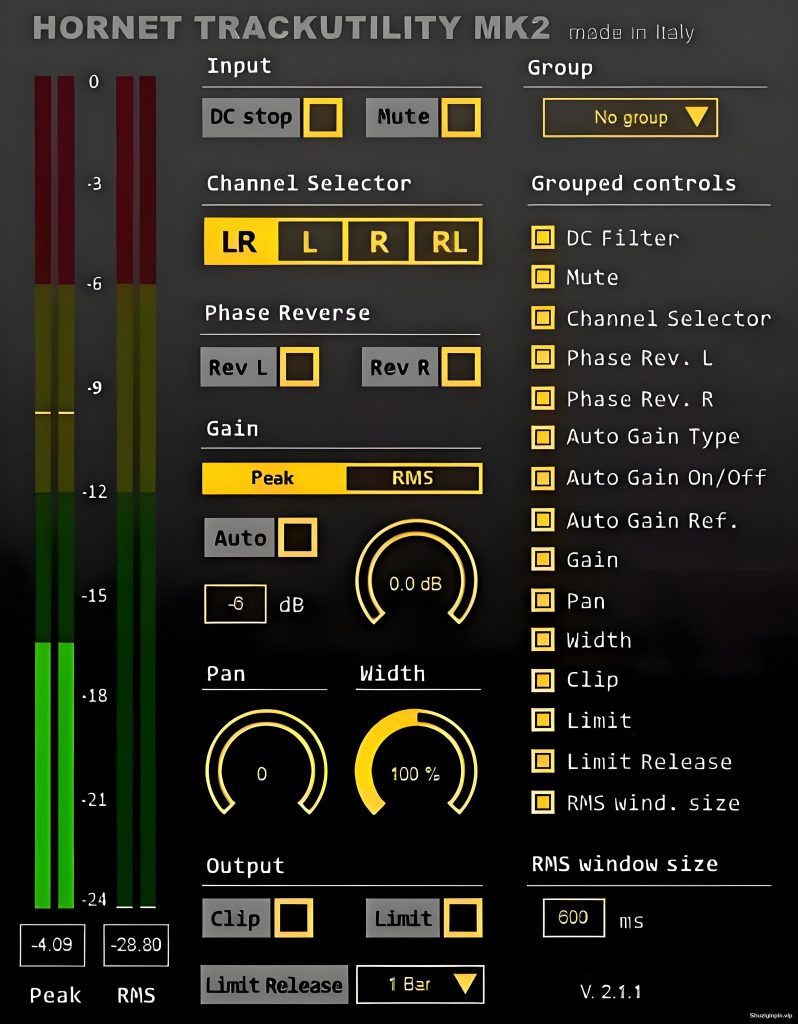Click the RMS value readout -28.80
This screenshot has width=798, height=1024.
click(136, 944)
